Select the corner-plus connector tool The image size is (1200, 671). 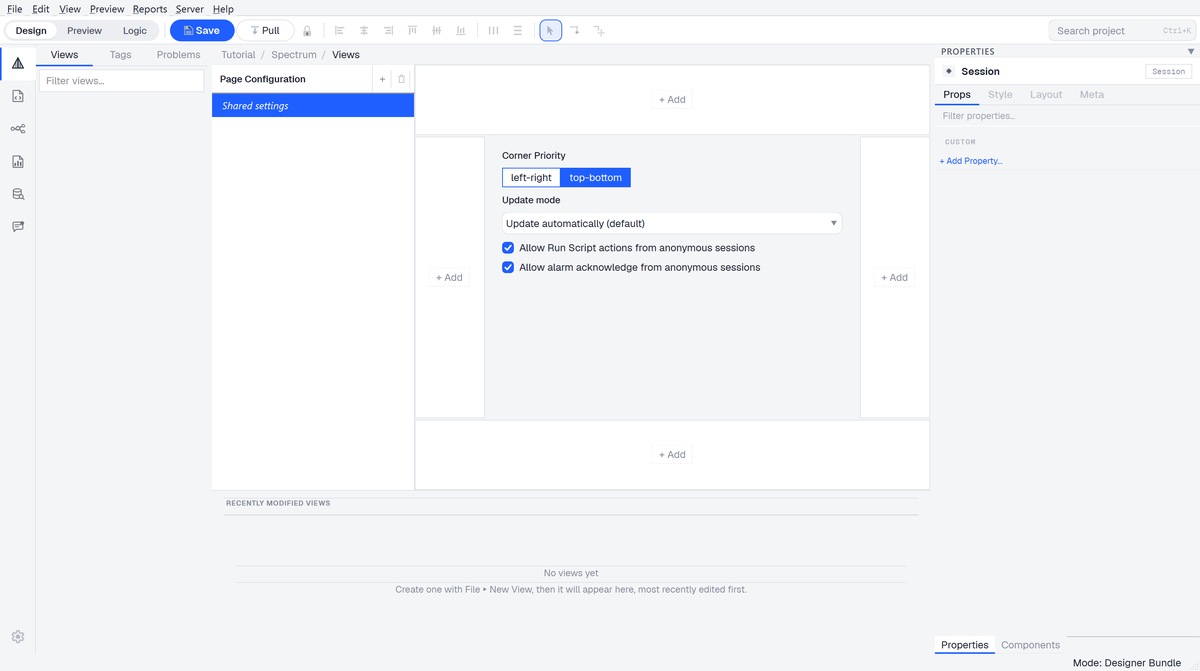click(x=599, y=31)
